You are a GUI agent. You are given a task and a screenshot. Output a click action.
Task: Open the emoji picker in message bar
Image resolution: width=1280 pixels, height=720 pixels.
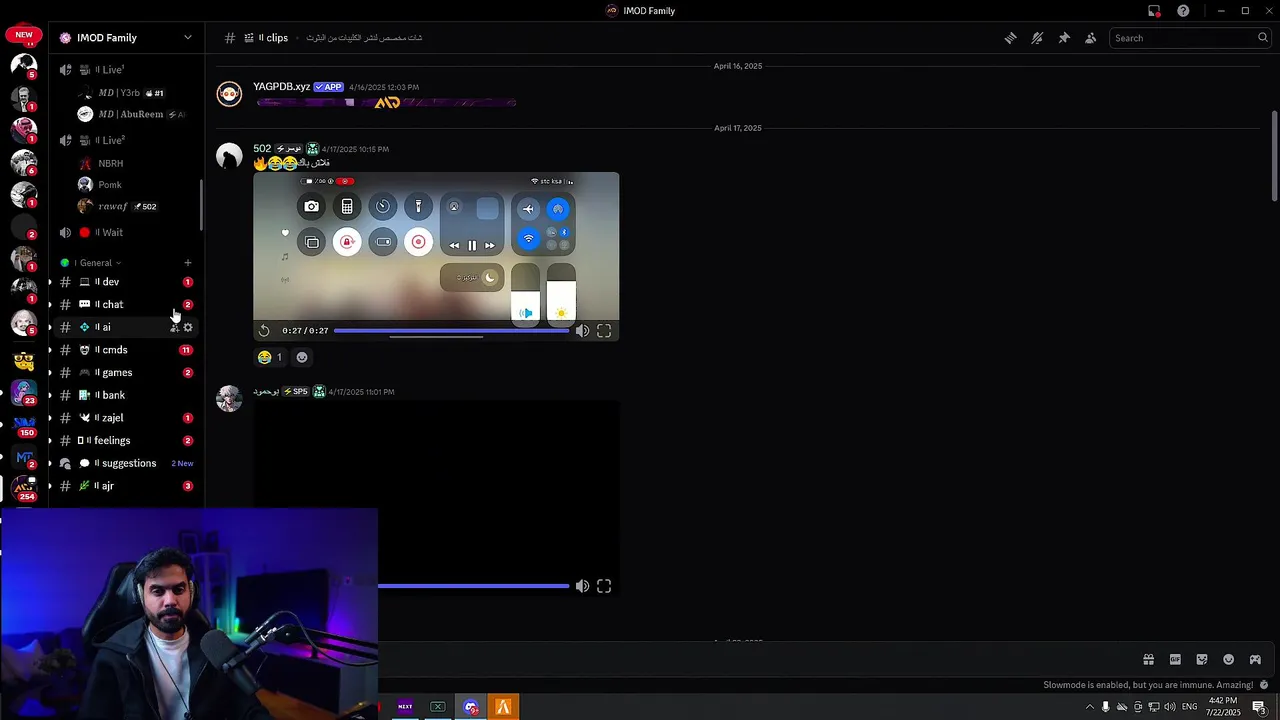(x=1229, y=660)
